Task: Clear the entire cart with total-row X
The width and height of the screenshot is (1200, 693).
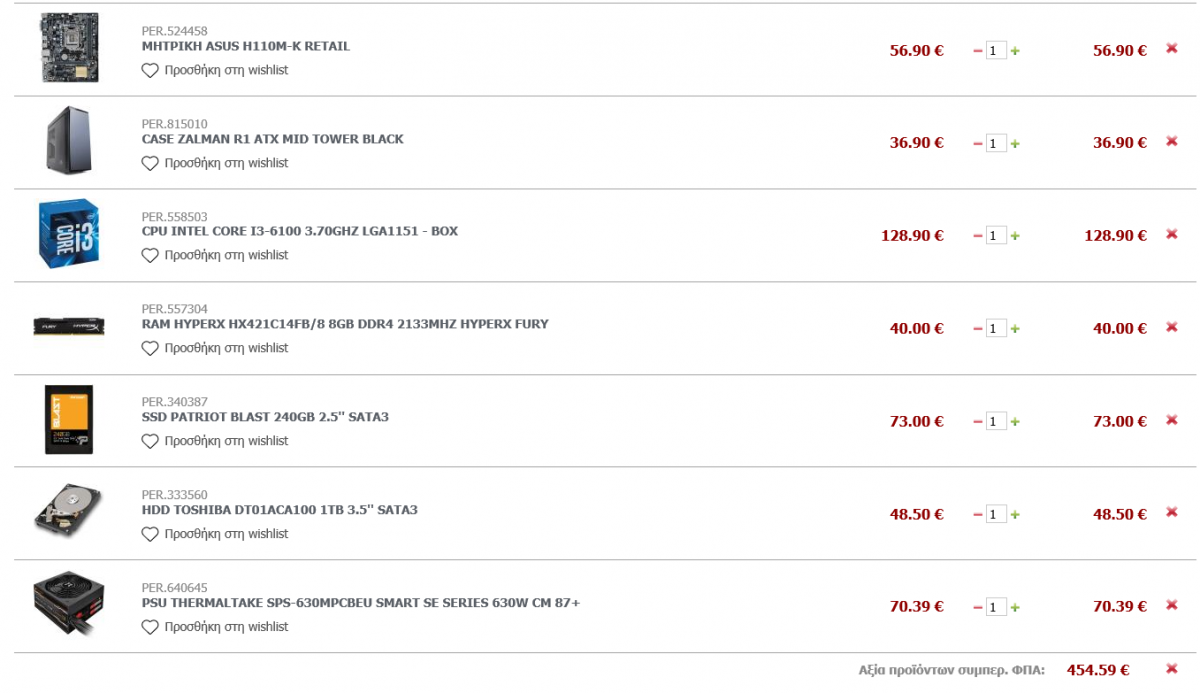Action: point(1172,669)
